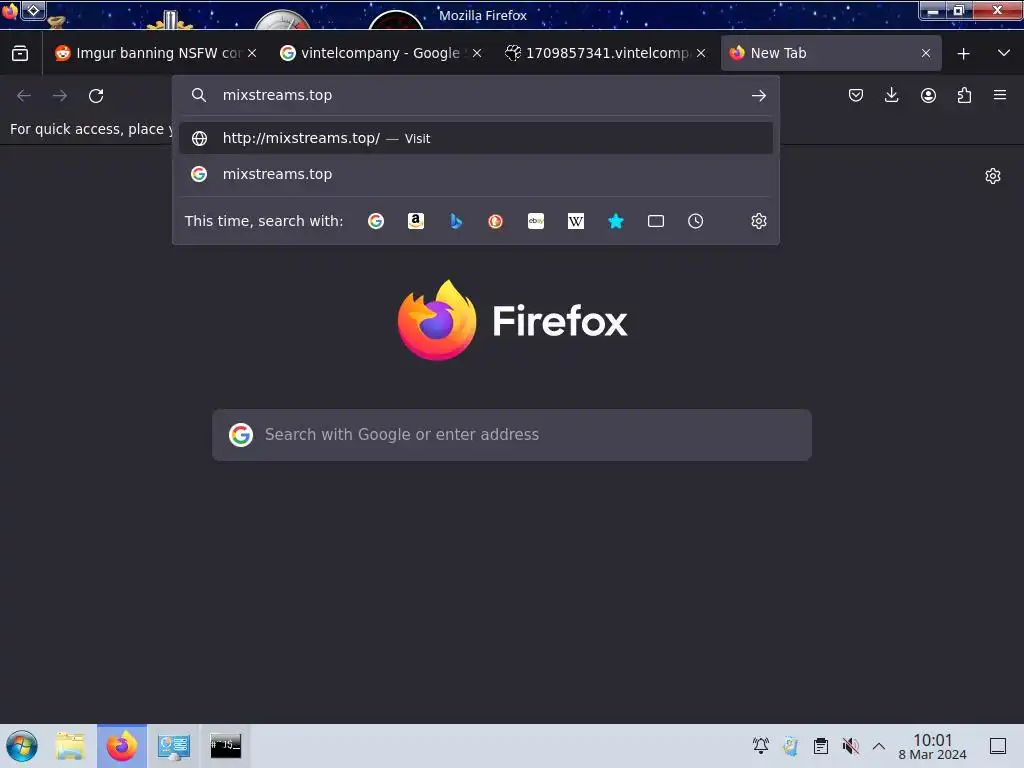This screenshot has width=1024, height=768.
Task: Click the Firefox logo on the new tab page
Action: coord(437,320)
